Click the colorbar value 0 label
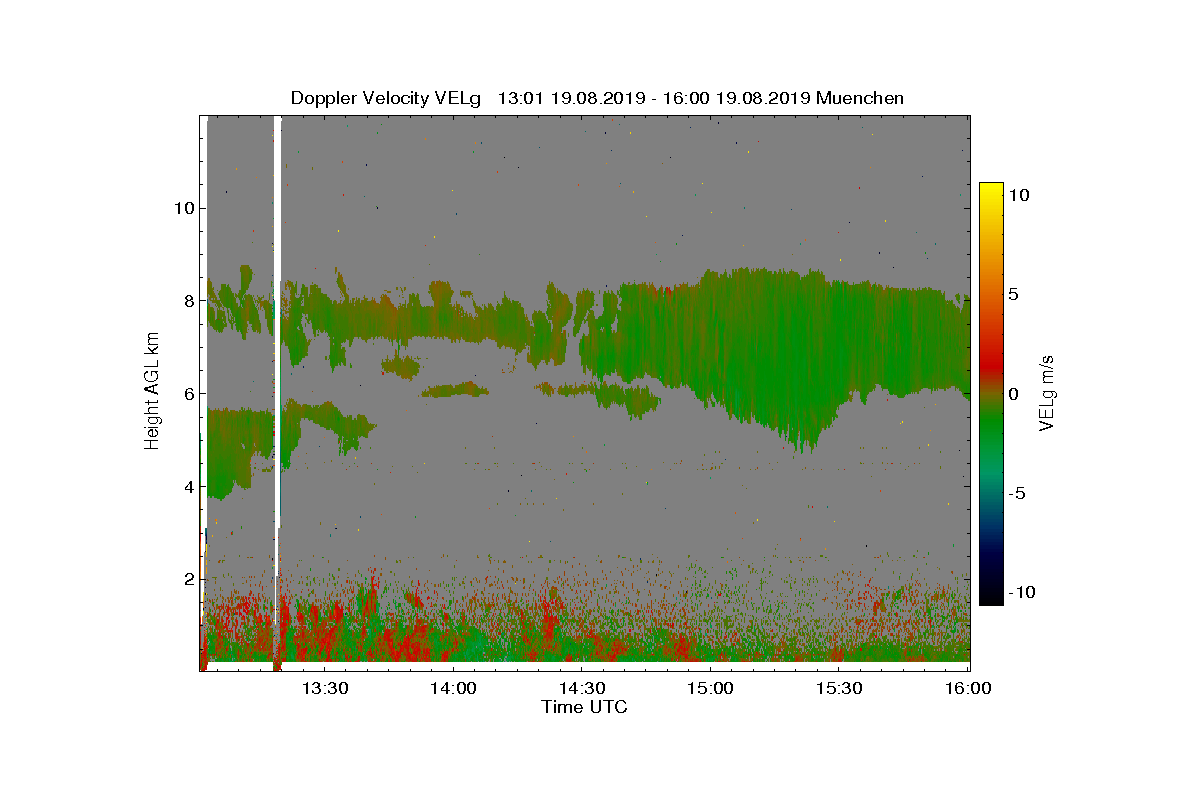This screenshot has height=800, width=1200. (1013, 394)
